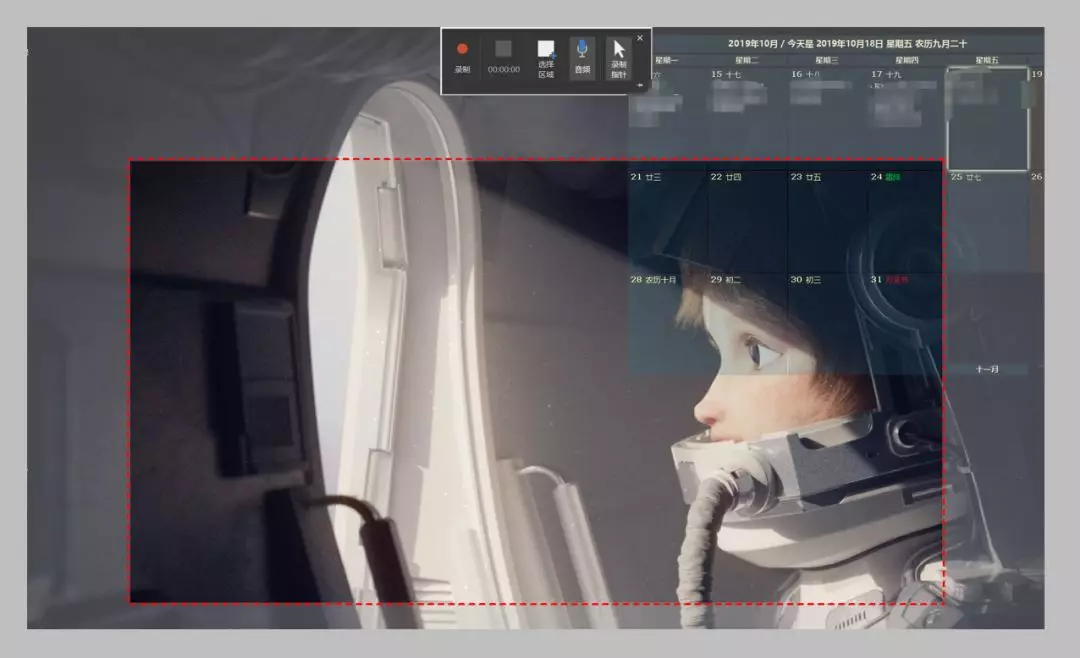Select October 21 in the calendar
Screen dimensions: 1080x658
pos(667,220)
